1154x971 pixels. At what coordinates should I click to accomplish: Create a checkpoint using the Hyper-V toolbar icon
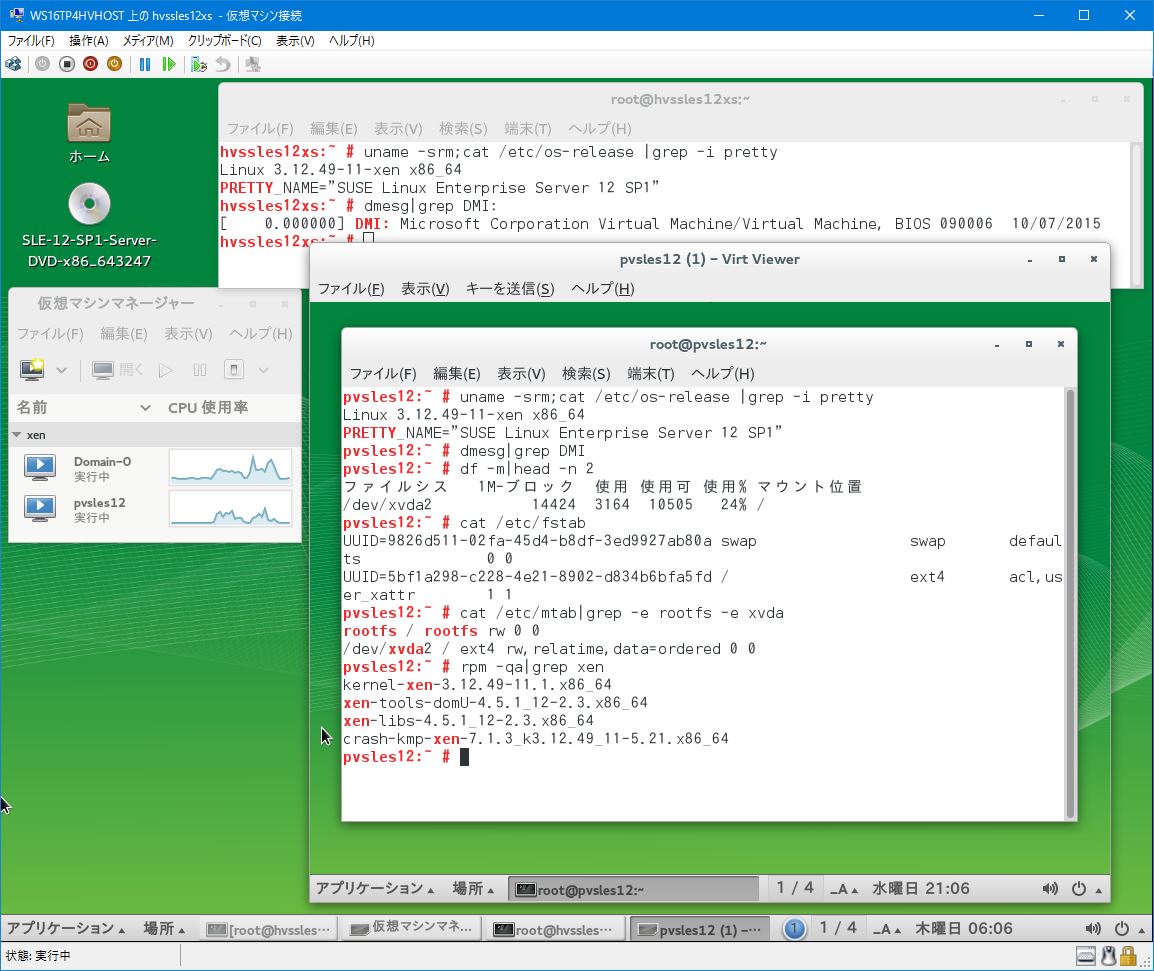pyautogui.click(x=199, y=64)
